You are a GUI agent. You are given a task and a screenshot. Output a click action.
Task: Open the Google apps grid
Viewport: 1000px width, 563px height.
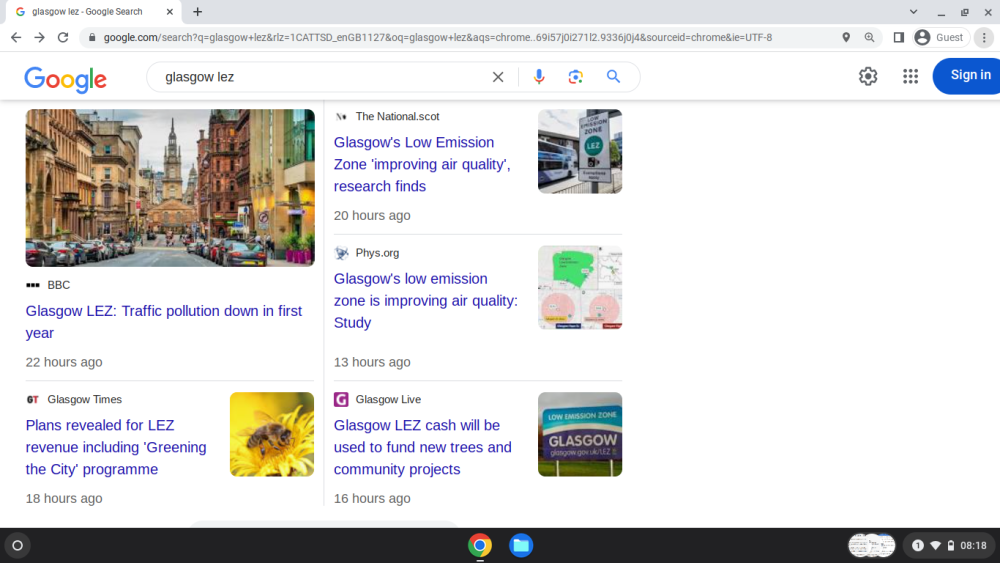[911, 77]
